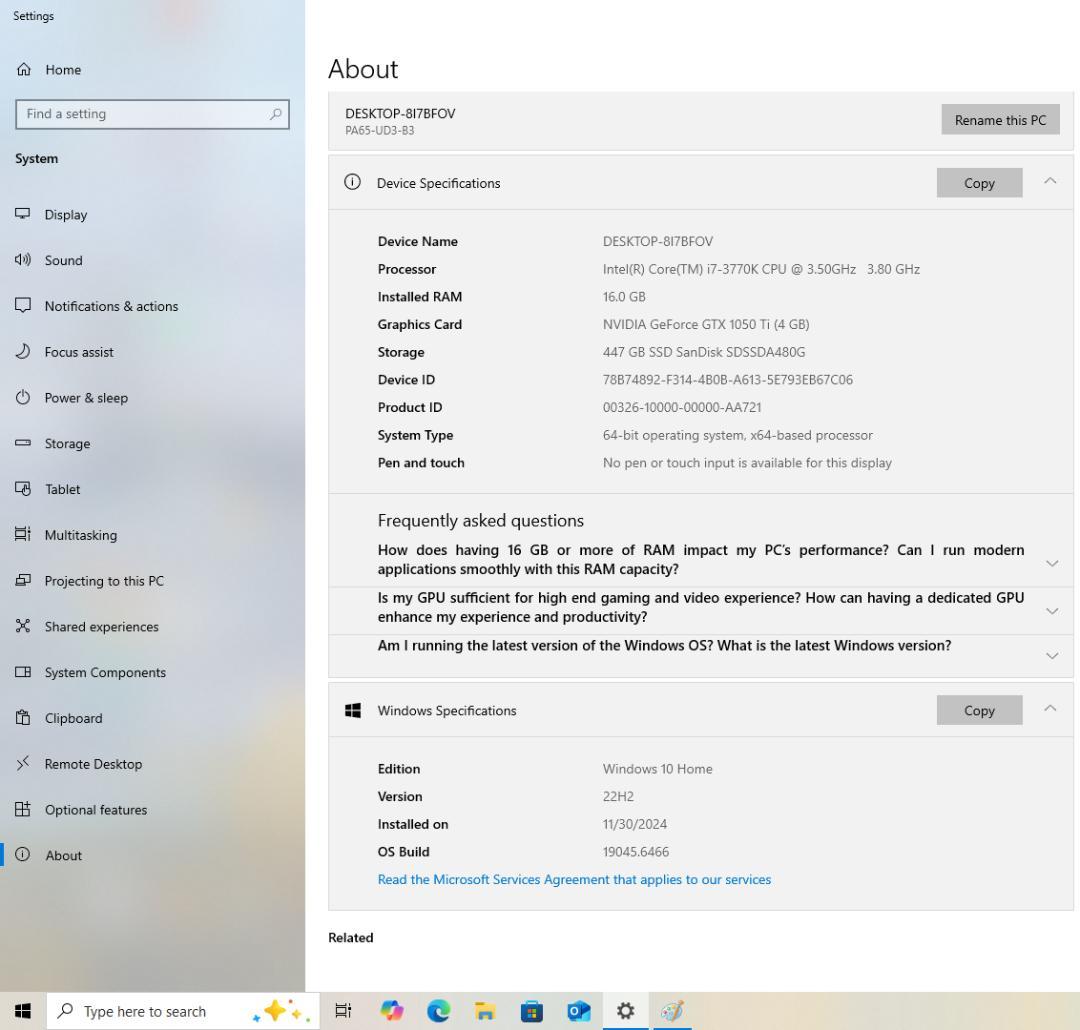Click the Windows Start button

(x=23, y=1011)
